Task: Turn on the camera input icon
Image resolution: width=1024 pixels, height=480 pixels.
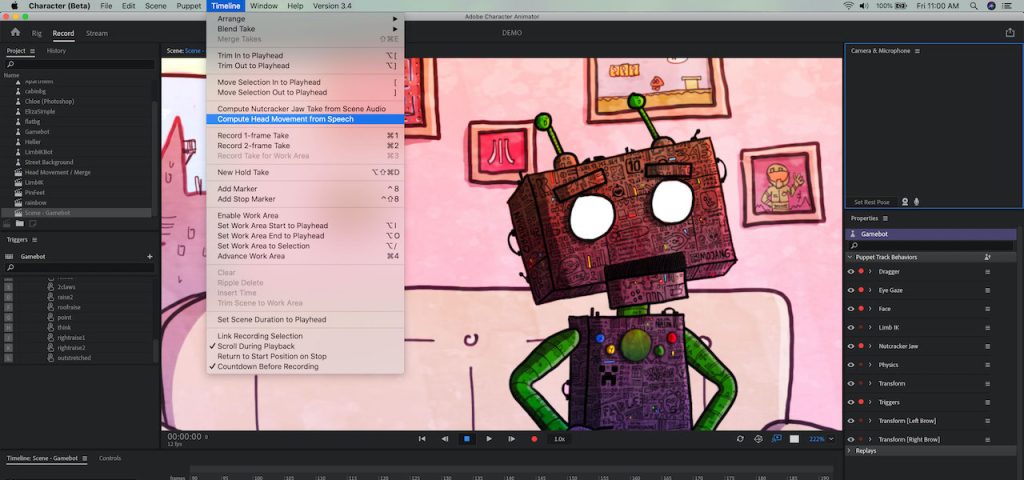Action: (905, 202)
